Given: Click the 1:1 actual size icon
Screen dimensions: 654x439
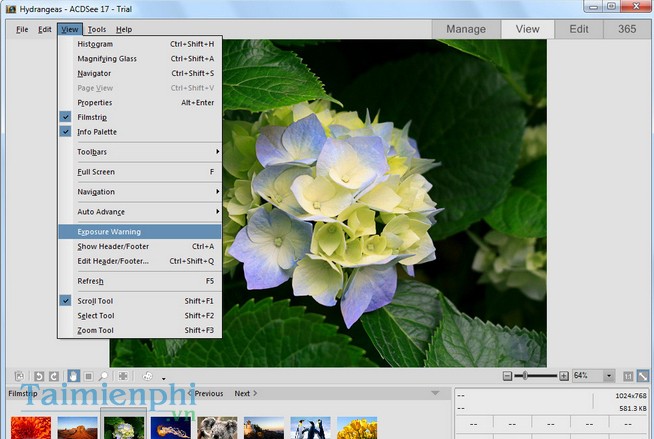Looking at the screenshot, I should click(x=628, y=376).
